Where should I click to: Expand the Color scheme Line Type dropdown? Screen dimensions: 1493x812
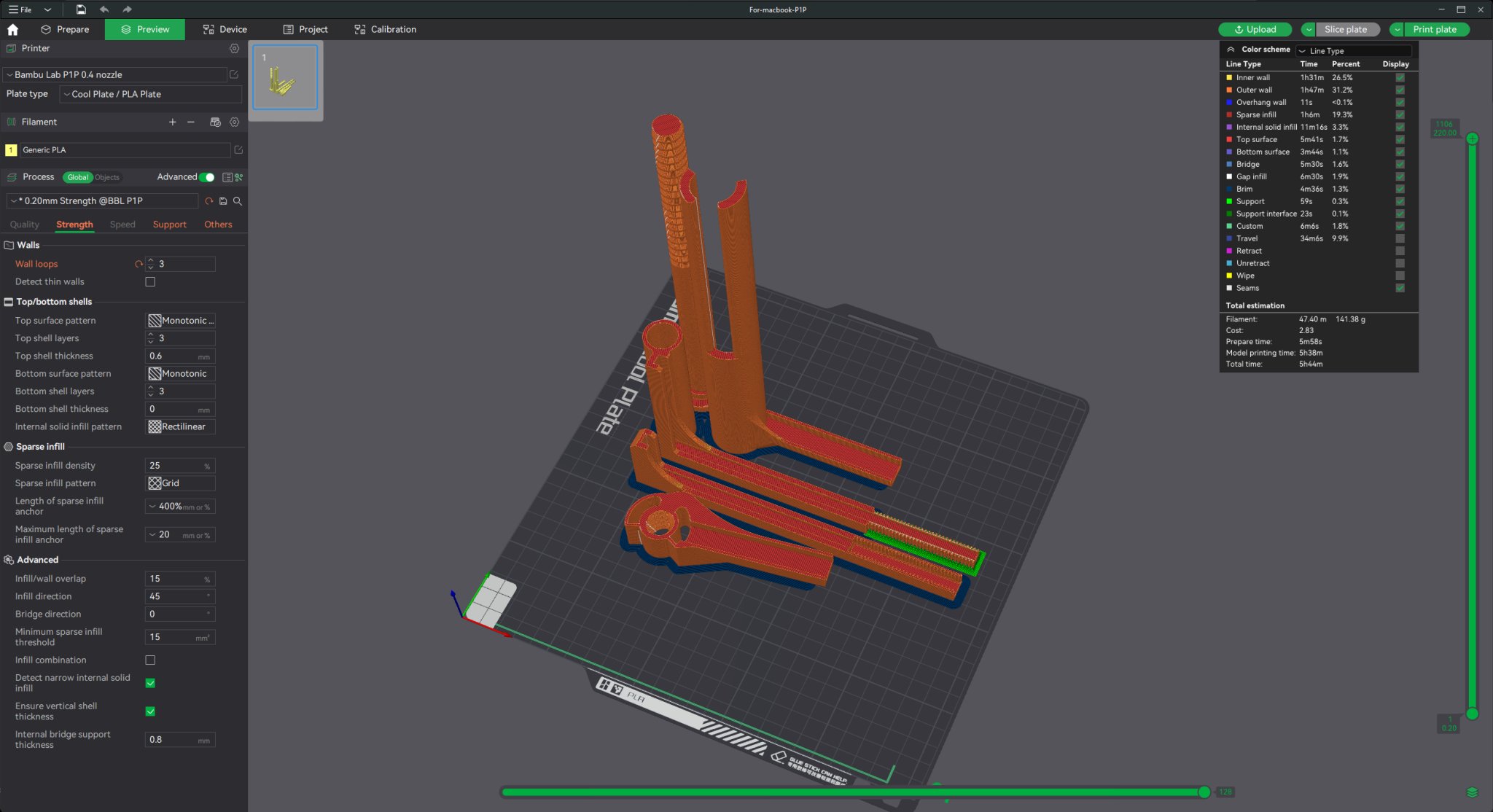[1354, 50]
